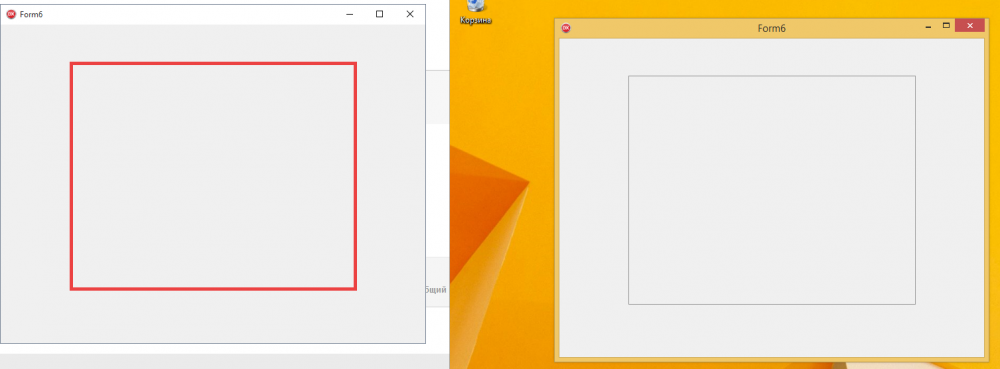Click the app icon in right Form6 title bar
This screenshot has height=369, width=1000.
(566, 28)
